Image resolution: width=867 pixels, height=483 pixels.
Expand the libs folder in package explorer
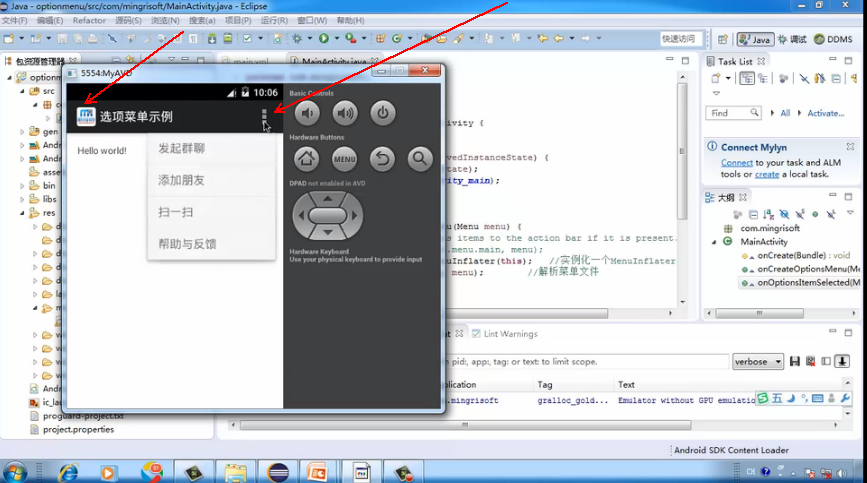tap(22, 199)
